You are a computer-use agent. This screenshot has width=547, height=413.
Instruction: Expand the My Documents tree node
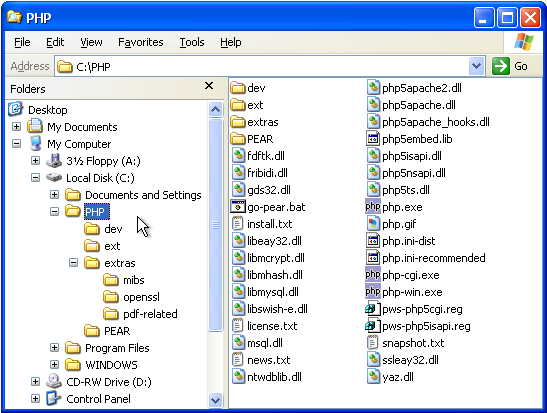click(16, 126)
